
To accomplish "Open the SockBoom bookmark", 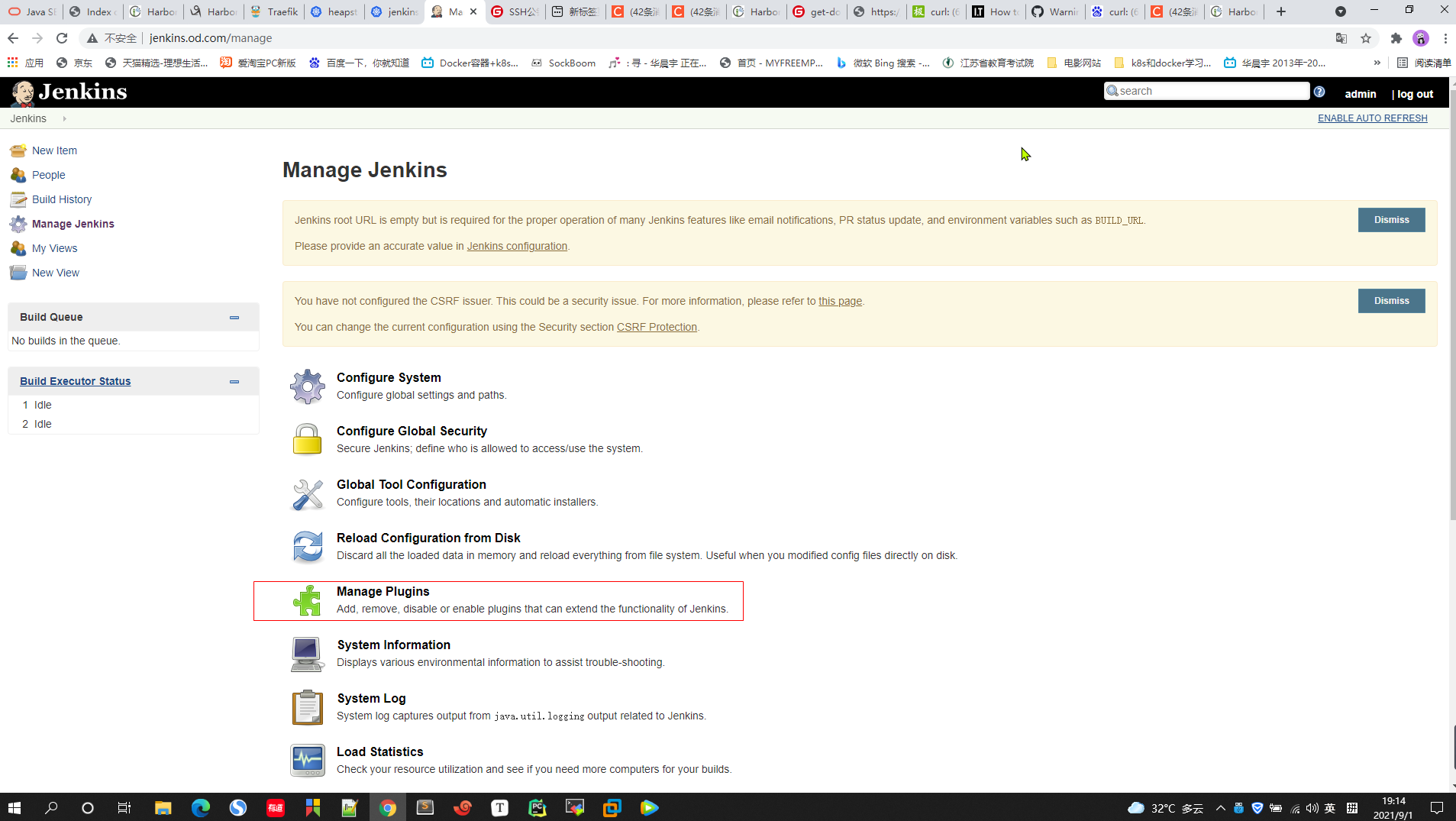I will click(563, 63).
